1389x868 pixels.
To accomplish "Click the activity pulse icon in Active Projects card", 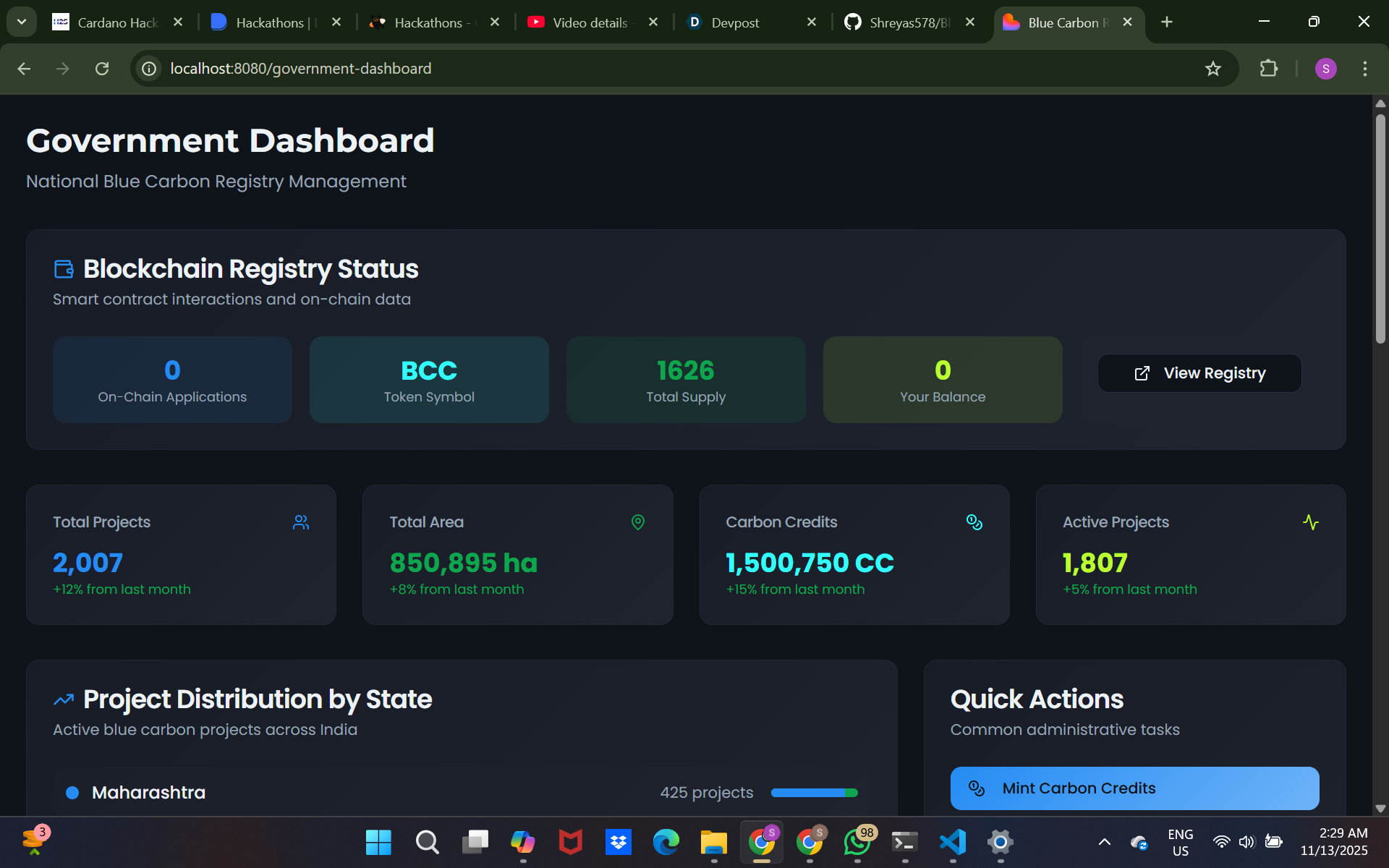I will coord(1310,522).
